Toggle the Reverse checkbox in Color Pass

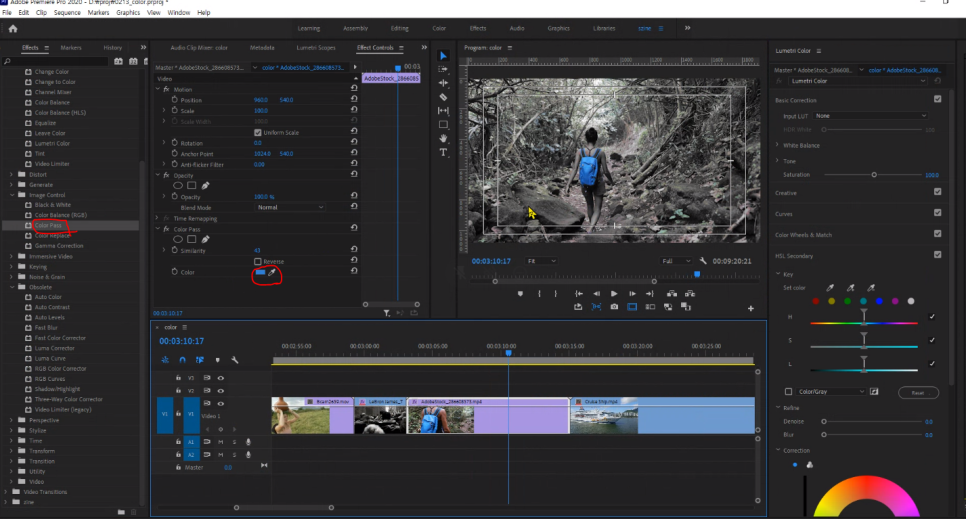[x=258, y=261]
